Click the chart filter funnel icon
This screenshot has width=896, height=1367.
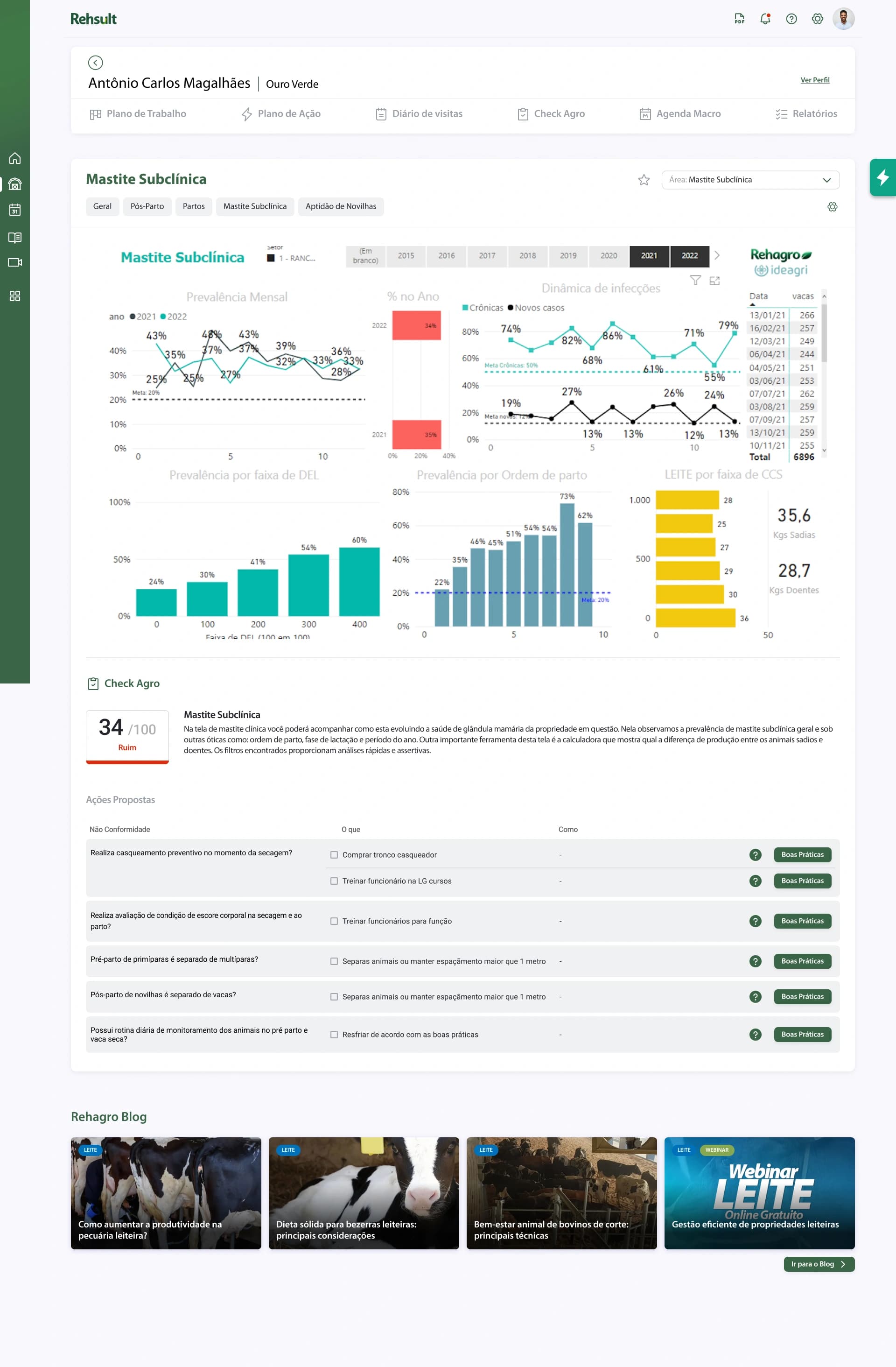[x=695, y=280]
